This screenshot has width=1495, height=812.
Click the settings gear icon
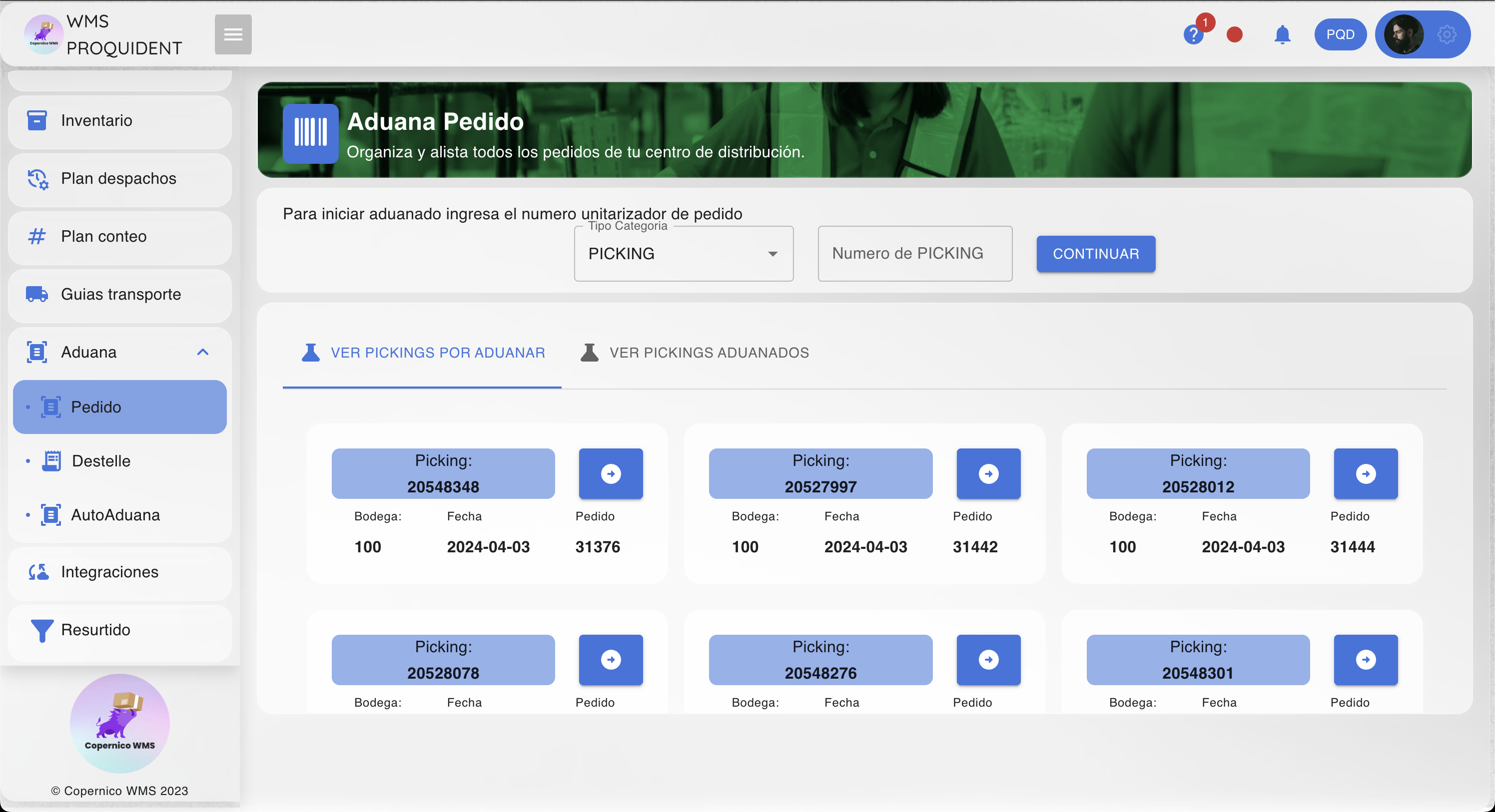coord(1446,35)
